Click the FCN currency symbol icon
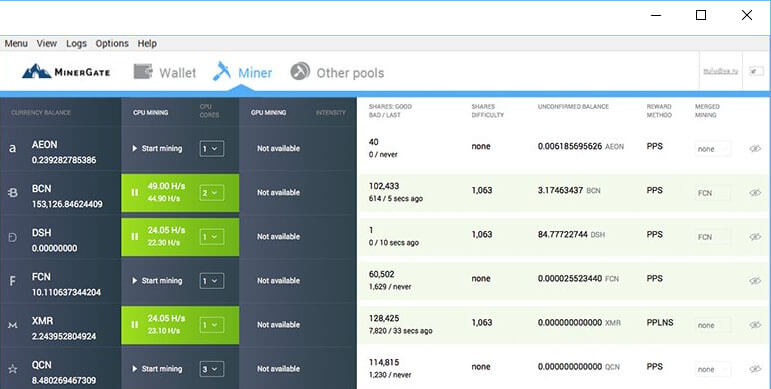 13,281
